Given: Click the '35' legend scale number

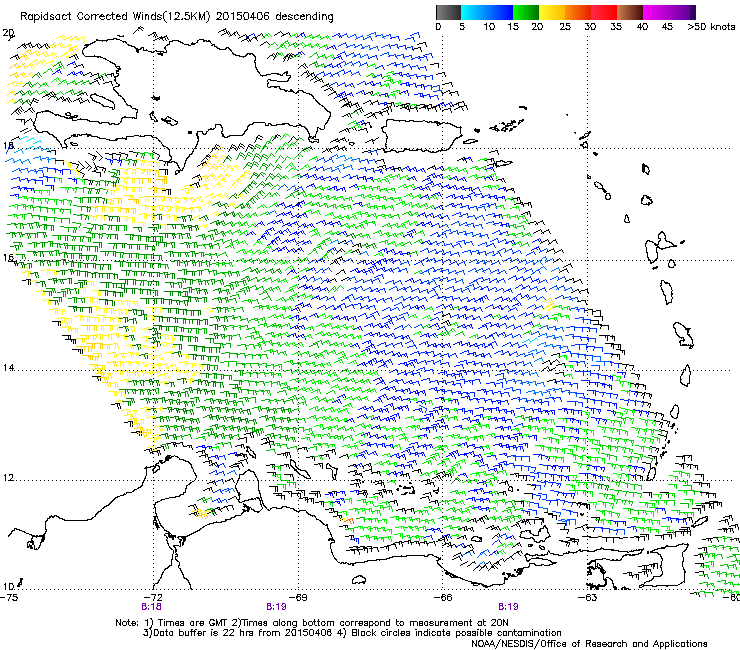Looking at the screenshot, I should 616,26.
